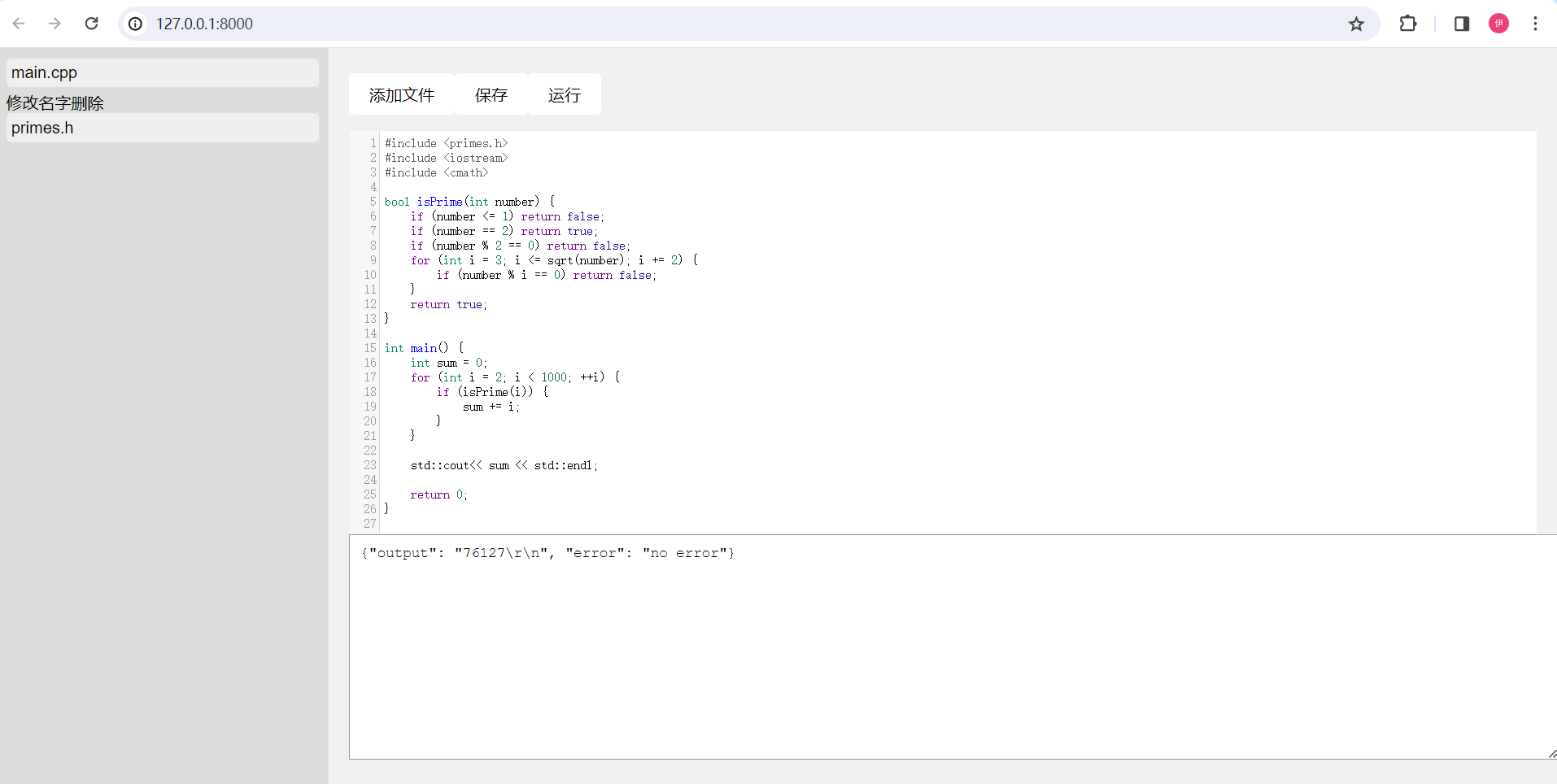This screenshot has height=784, width=1557.
Task: Click line 'if (number % i == 0) return false;'
Action: coord(547,275)
